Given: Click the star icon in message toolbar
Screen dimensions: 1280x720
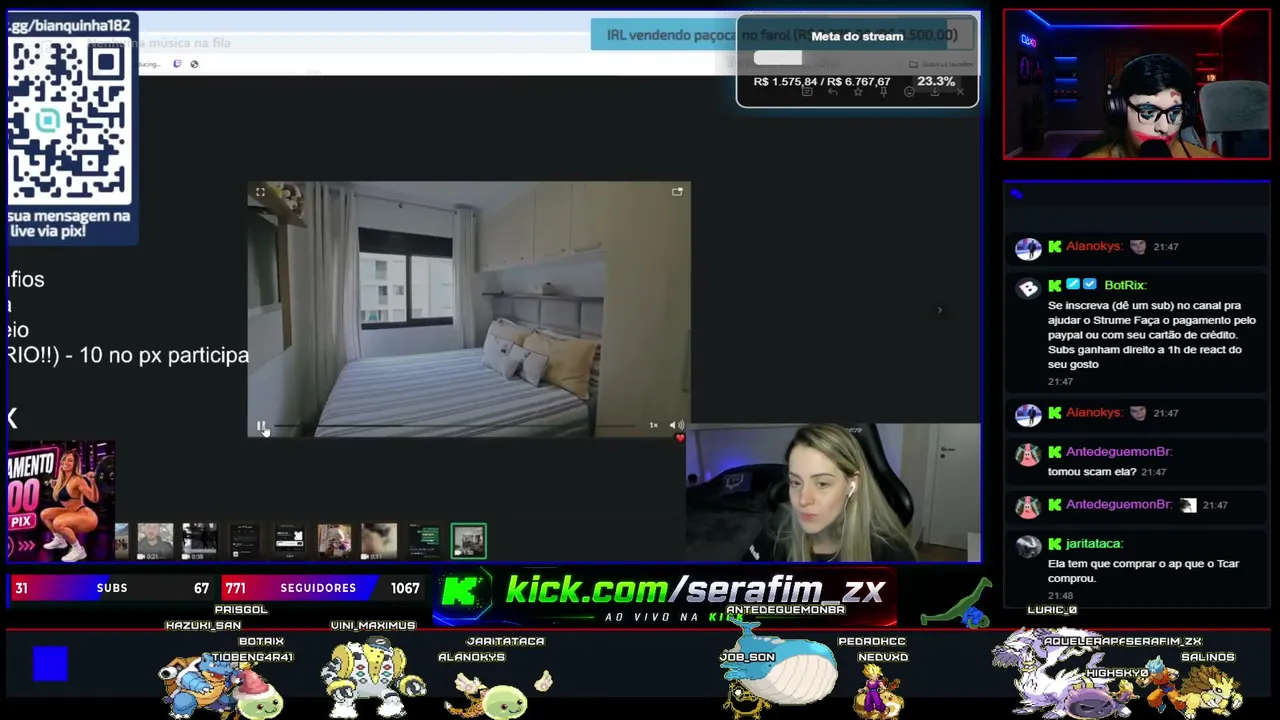Looking at the screenshot, I should pos(858,92).
